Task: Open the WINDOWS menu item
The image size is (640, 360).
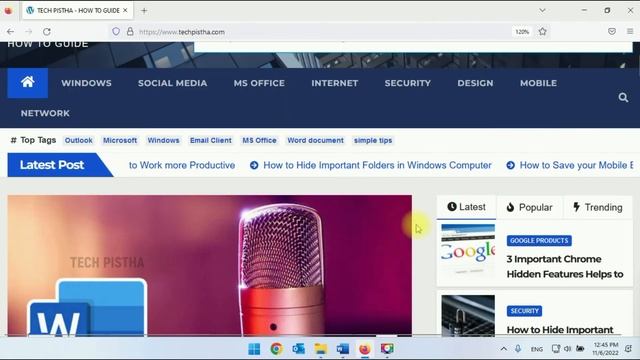Action: click(x=87, y=83)
